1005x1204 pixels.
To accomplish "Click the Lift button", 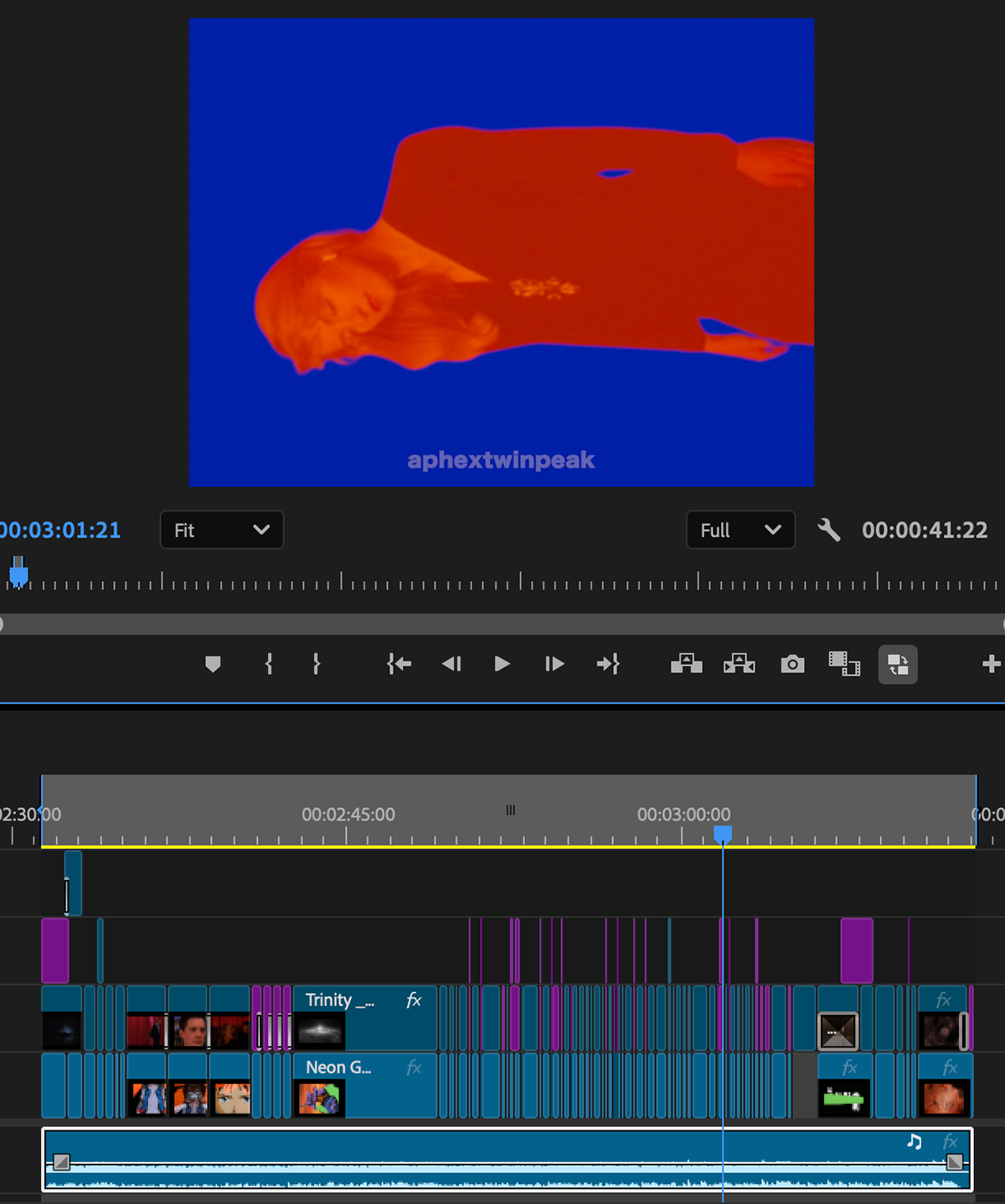I will pyautogui.click(x=686, y=664).
